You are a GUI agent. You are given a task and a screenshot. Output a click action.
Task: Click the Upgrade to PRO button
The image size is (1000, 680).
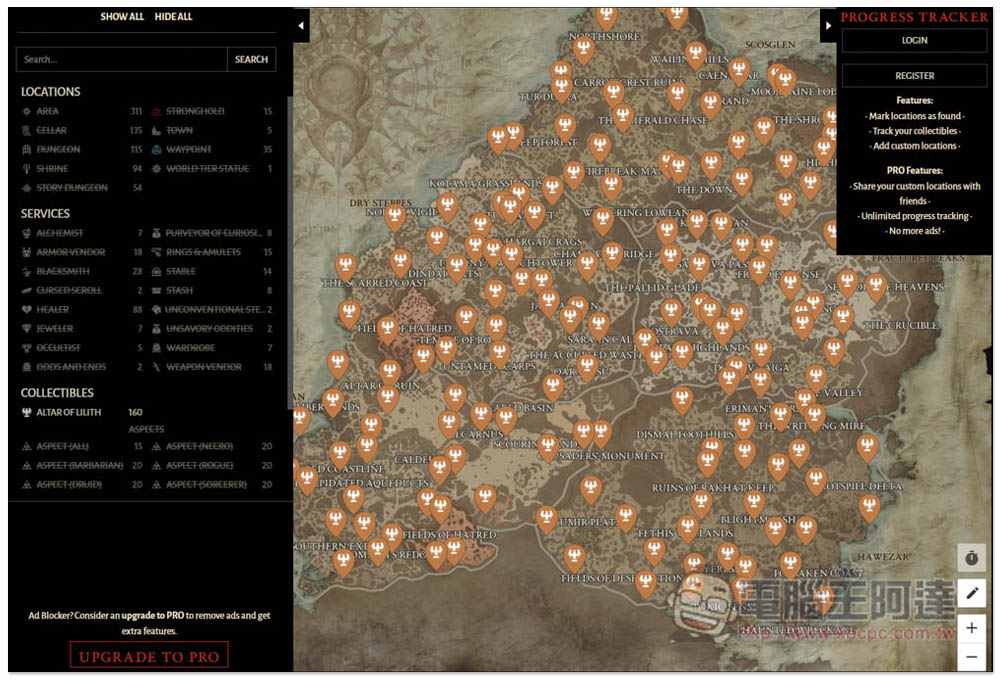click(149, 656)
